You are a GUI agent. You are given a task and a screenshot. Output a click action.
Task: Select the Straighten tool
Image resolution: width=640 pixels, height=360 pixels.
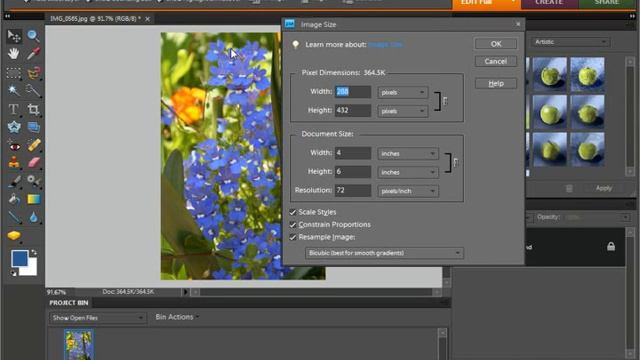(x=33, y=127)
